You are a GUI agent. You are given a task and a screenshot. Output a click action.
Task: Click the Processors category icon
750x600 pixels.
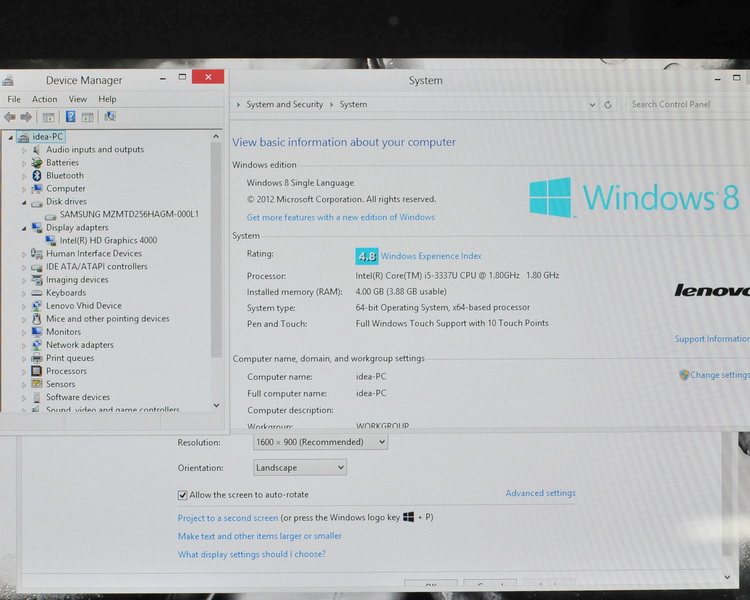pos(36,371)
